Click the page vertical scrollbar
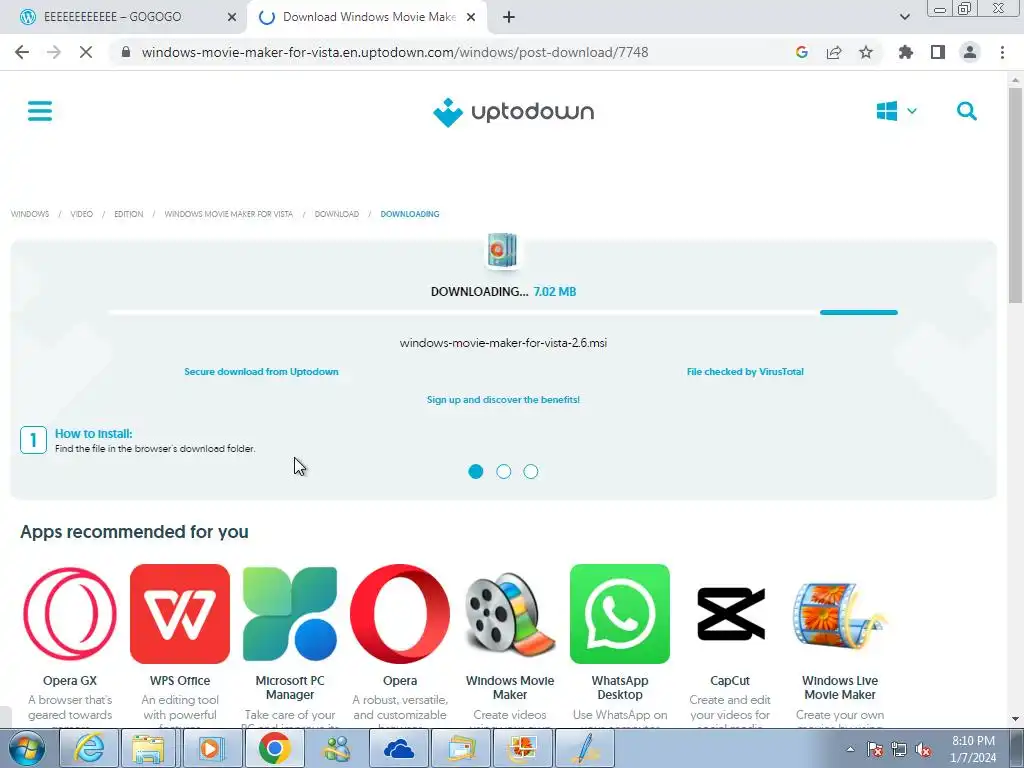The width and height of the screenshot is (1024, 768). [x=1015, y=196]
